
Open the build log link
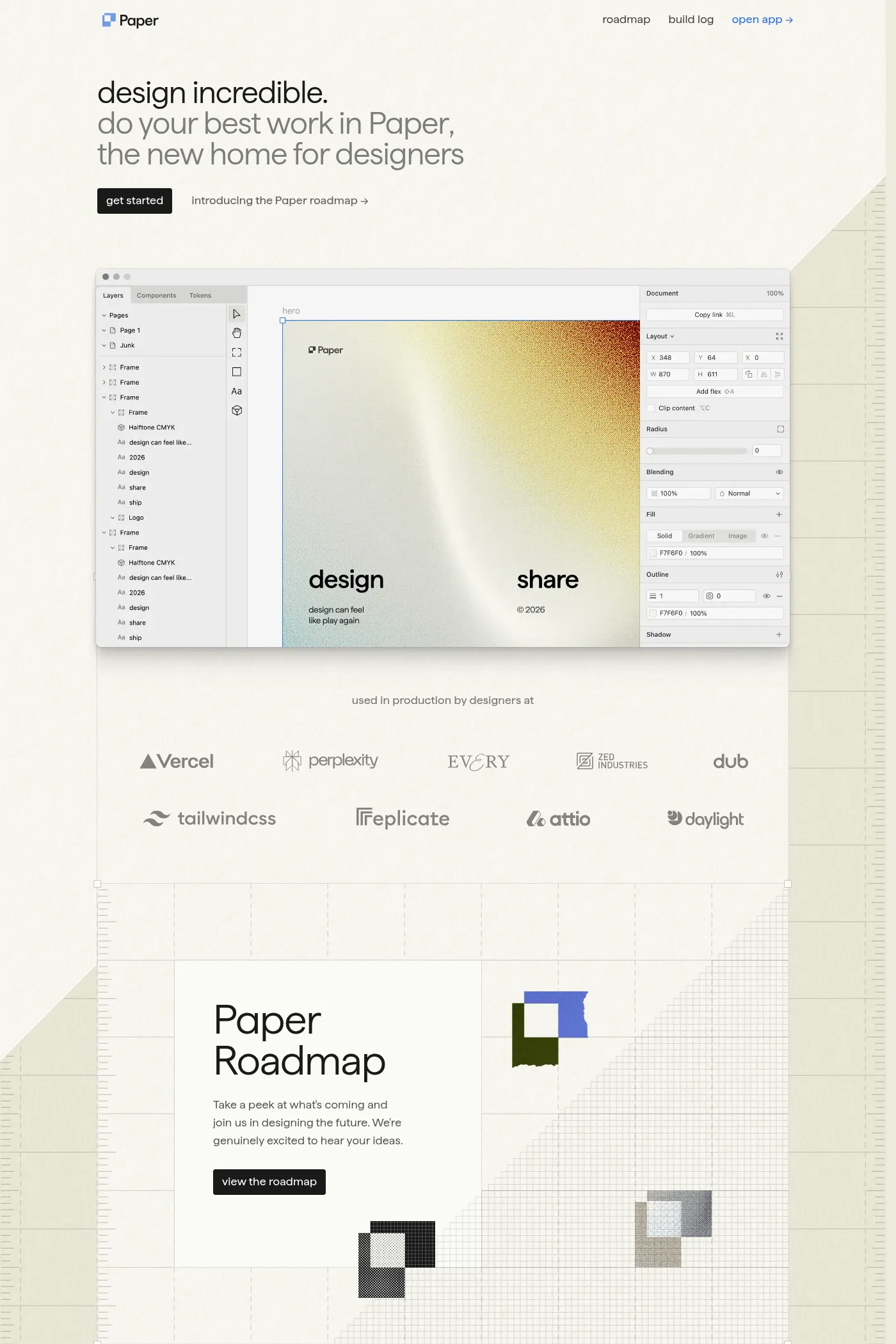[x=691, y=20]
